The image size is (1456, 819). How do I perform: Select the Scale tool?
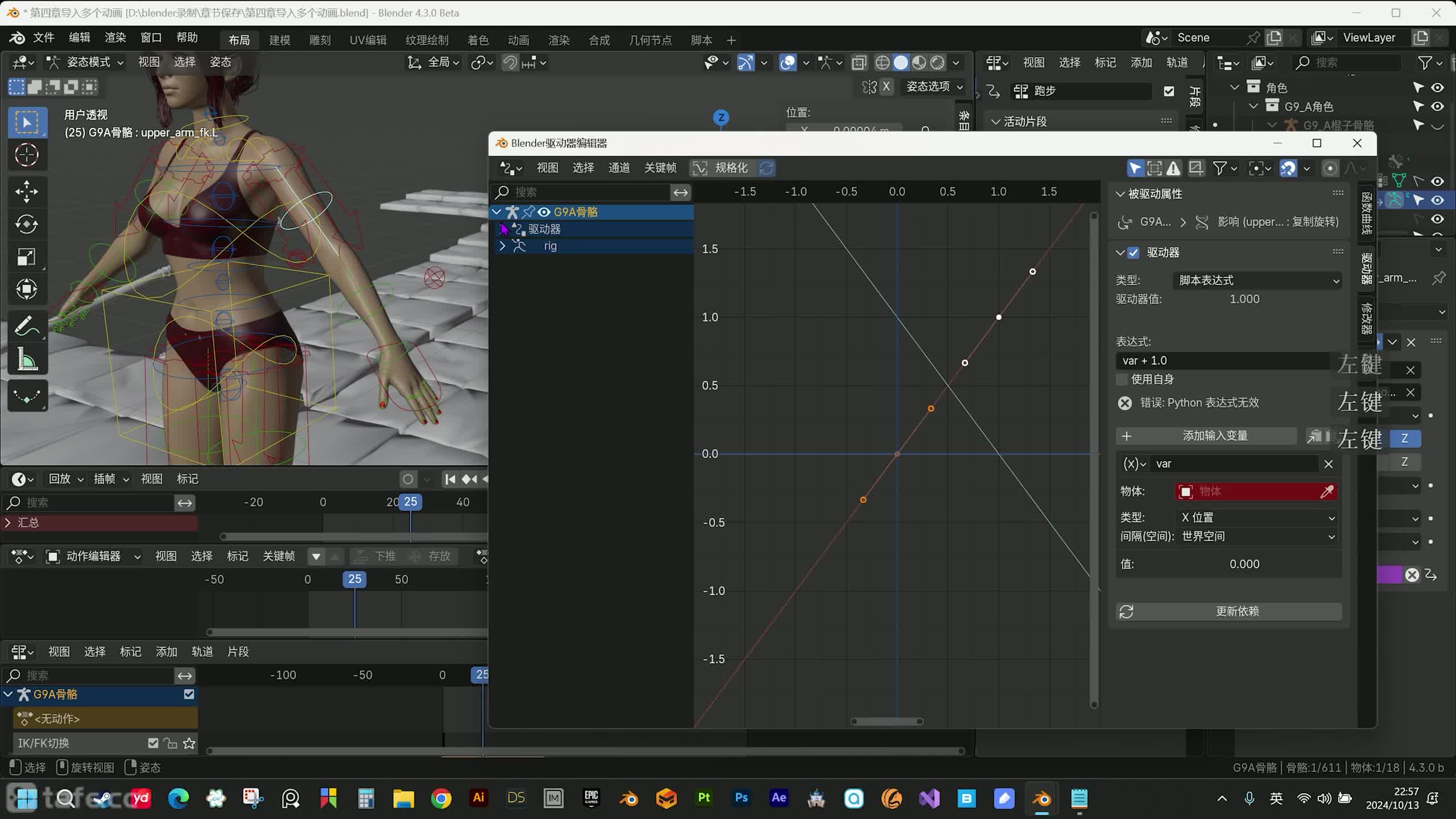pos(27,257)
